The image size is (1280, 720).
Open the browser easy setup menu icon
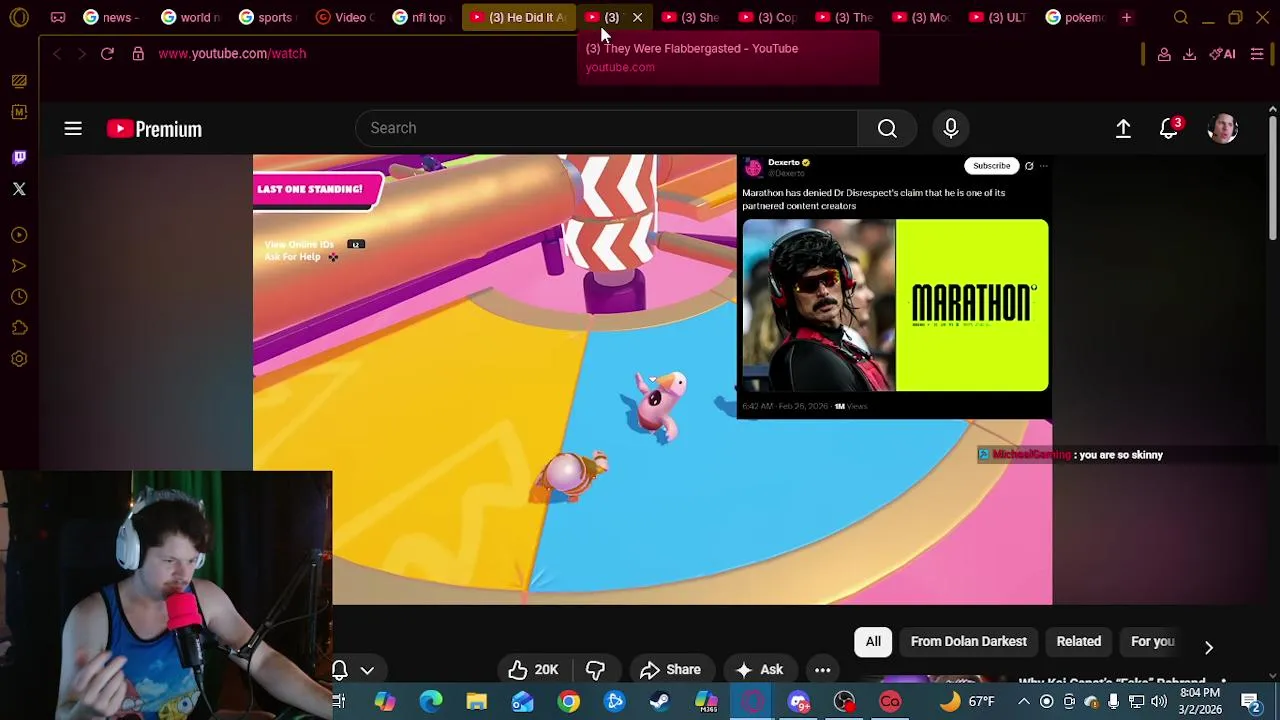pos(1257,54)
